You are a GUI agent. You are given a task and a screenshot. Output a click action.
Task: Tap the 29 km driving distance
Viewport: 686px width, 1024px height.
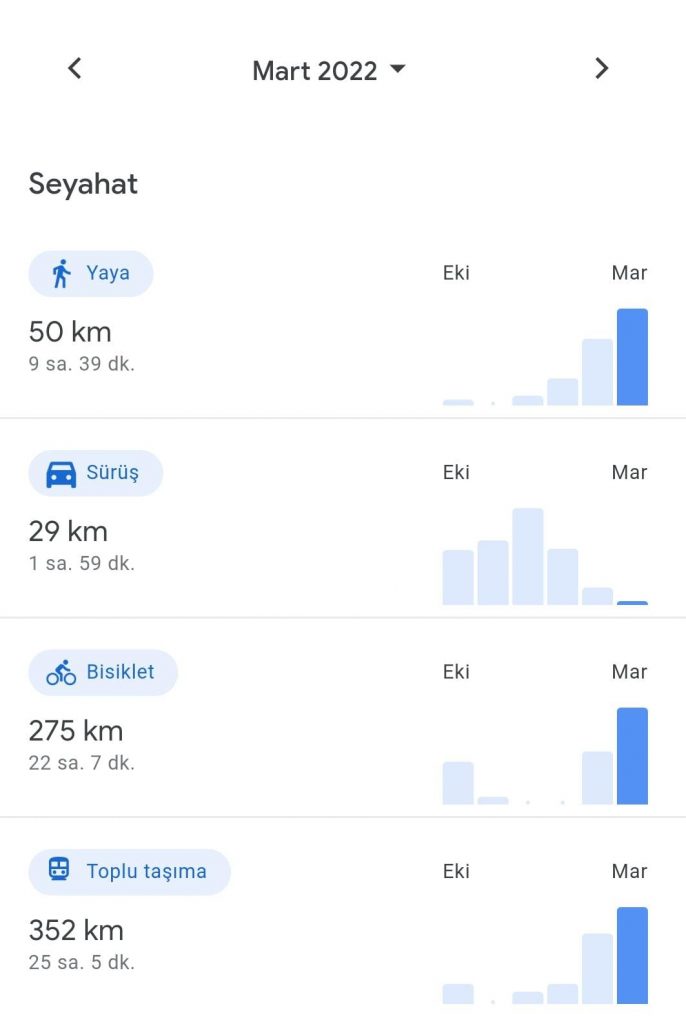[x=68, y=531]
